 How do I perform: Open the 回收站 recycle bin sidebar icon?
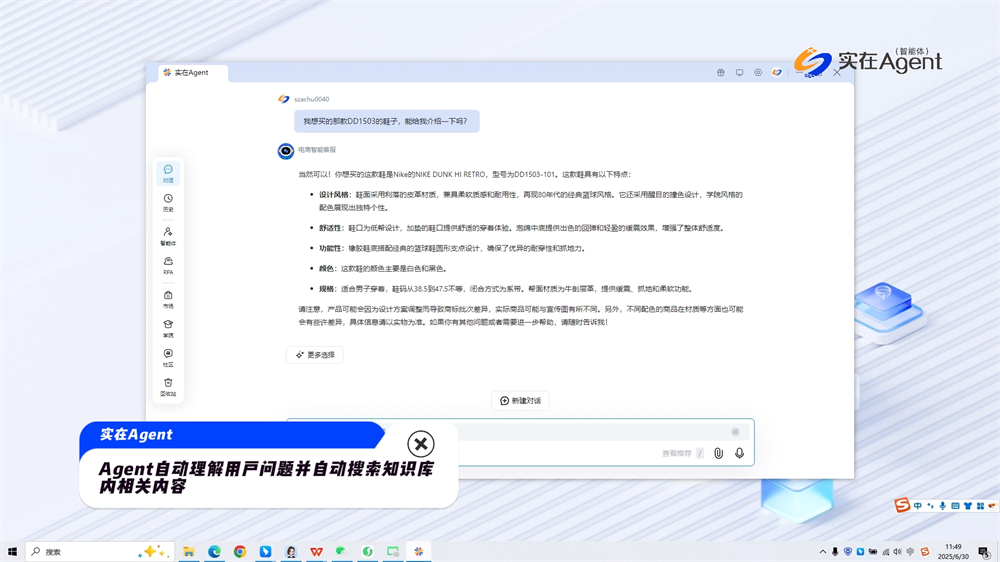tap(168, 386)
